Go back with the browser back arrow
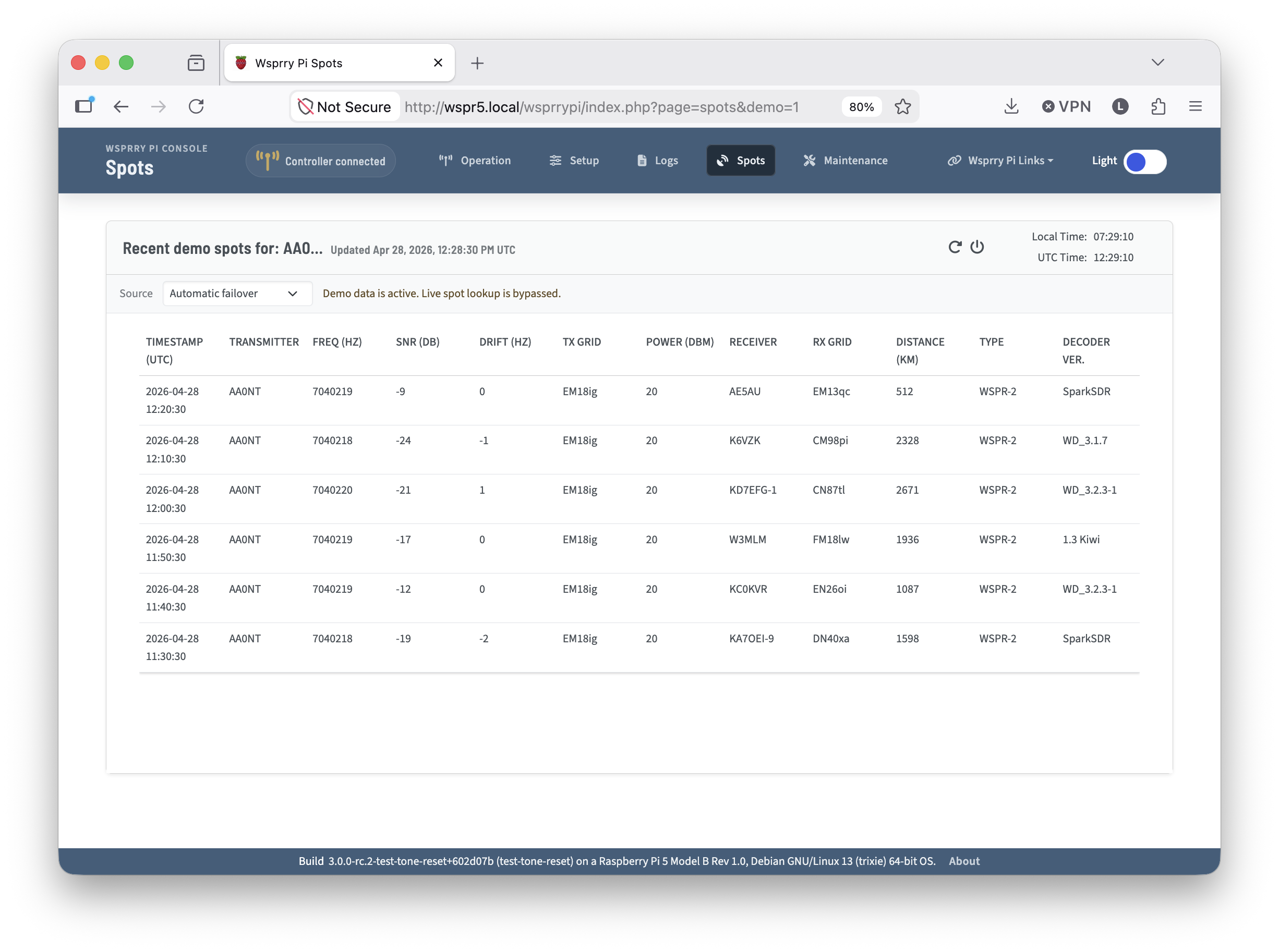Screen dimensions: 1279x952 (121, 106)
